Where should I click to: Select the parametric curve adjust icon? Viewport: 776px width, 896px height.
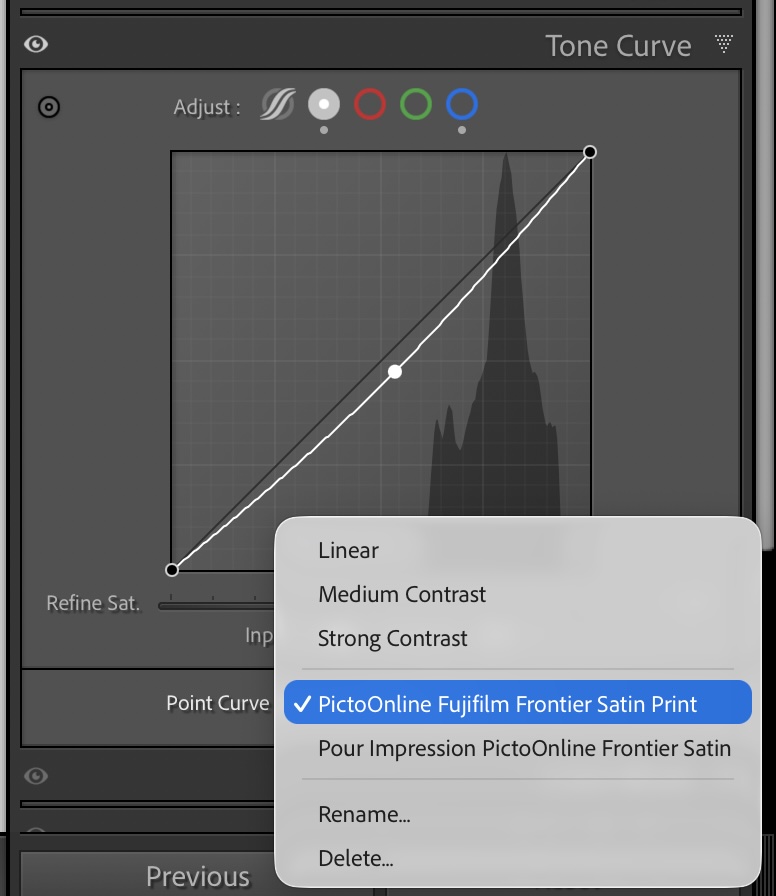coord(277,105)
